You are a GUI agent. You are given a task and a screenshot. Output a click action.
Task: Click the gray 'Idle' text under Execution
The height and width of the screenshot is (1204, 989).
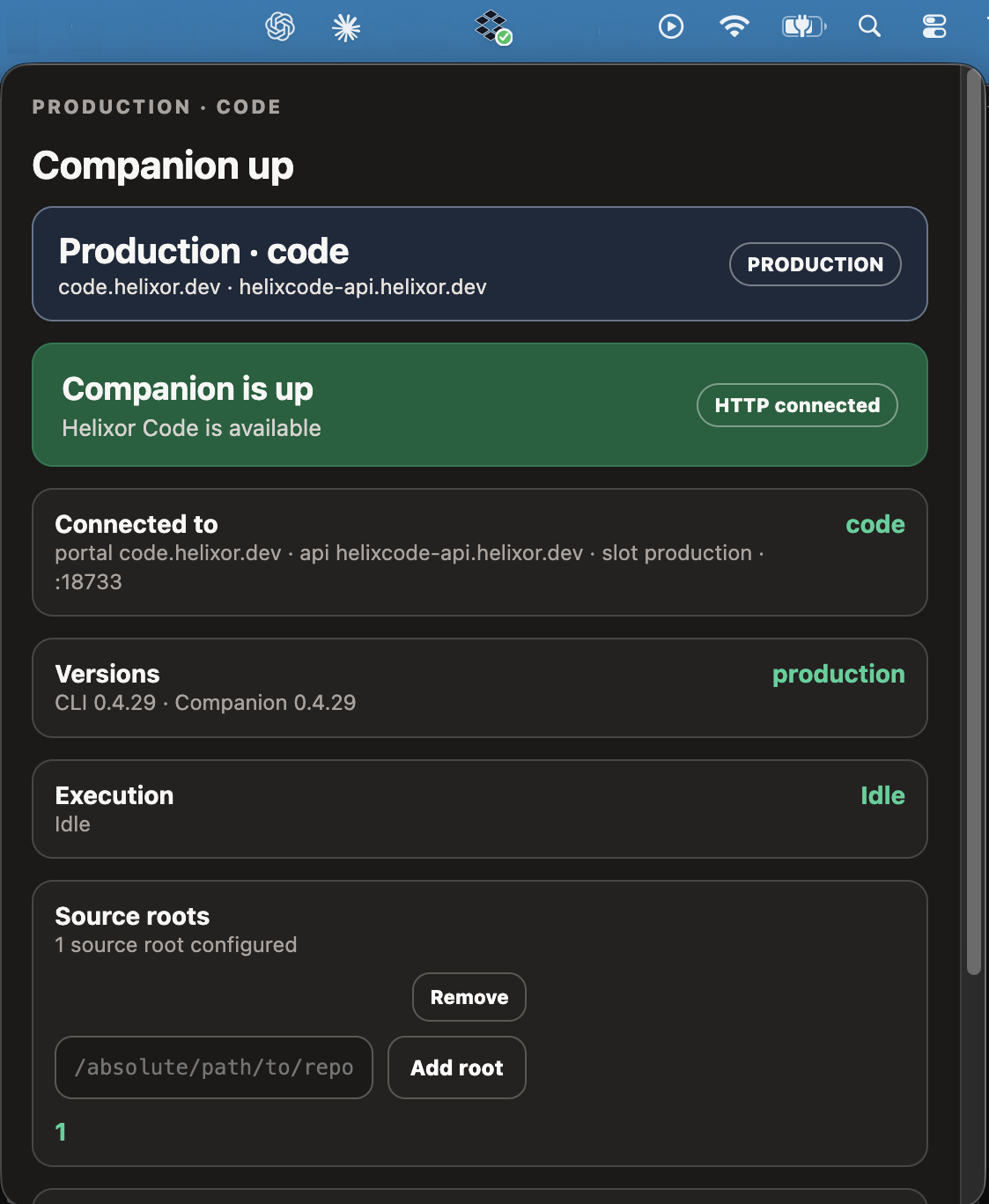[x=72, y=824]
